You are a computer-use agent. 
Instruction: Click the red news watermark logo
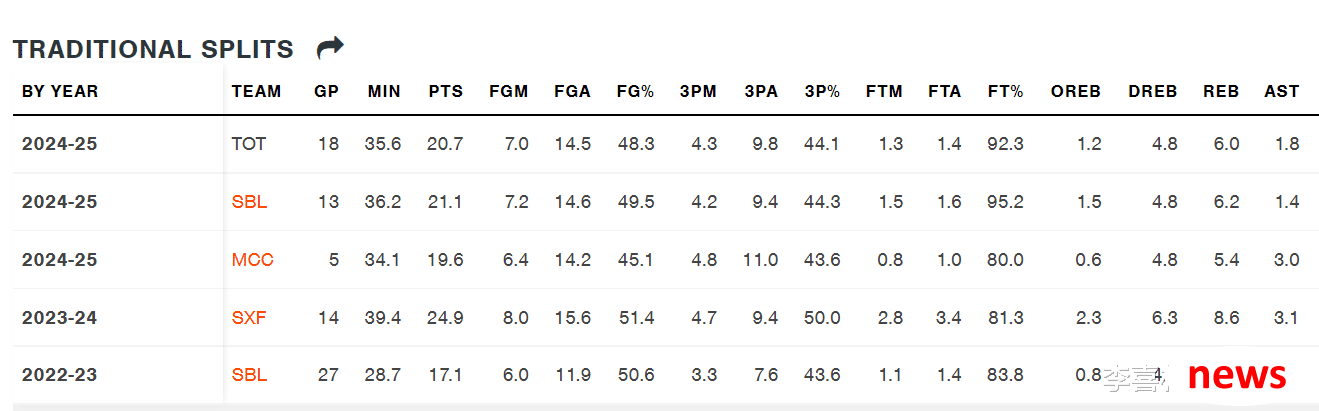coord(1237,375)
